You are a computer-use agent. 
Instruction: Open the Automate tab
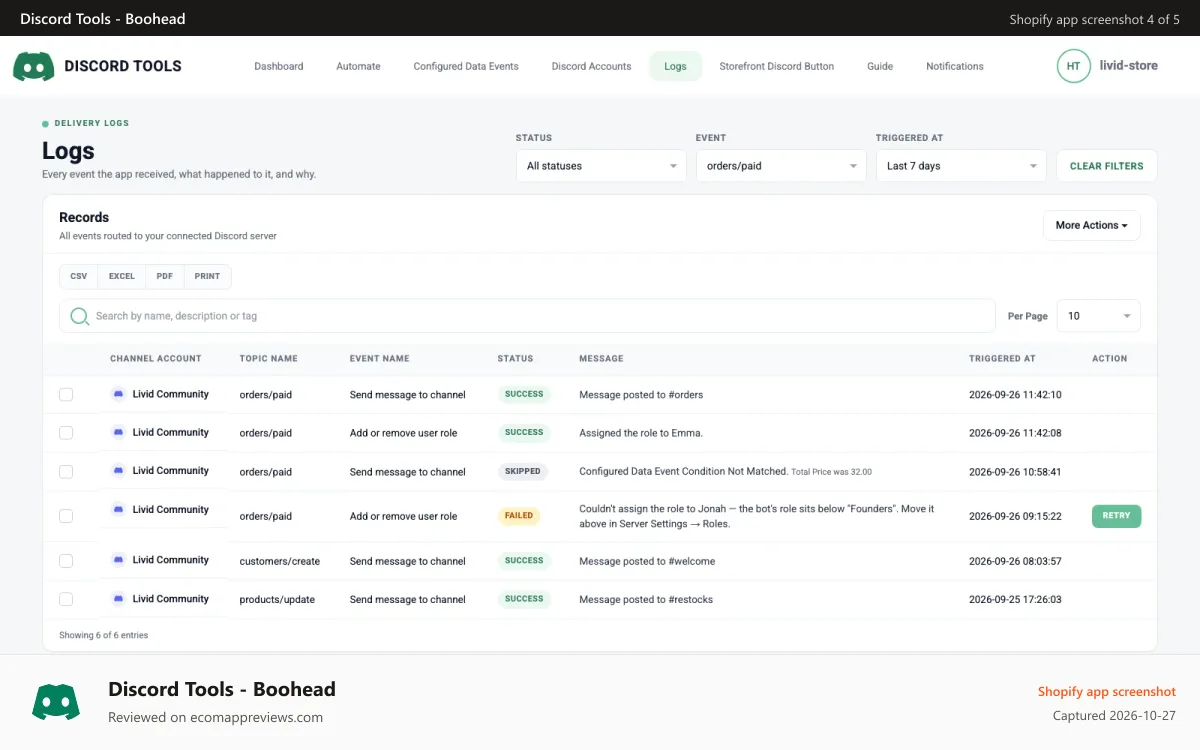(358, 66)
